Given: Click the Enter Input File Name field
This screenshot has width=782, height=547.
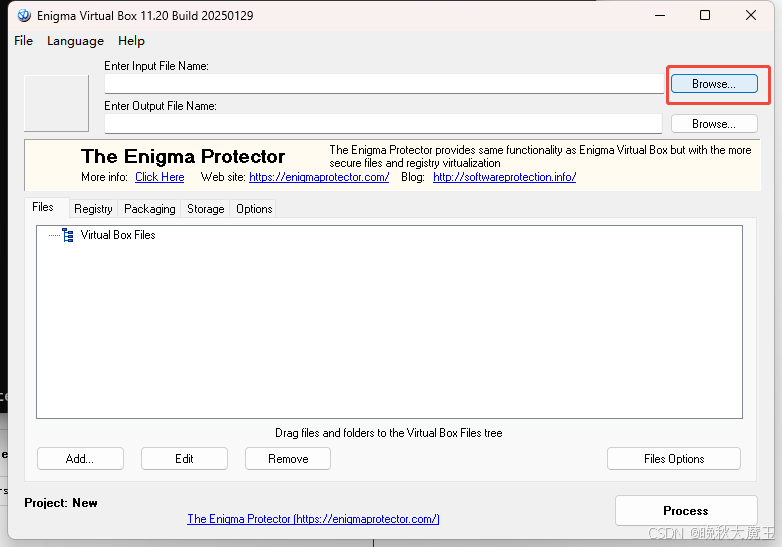Looking at the screenshot, I should [384, 84].
